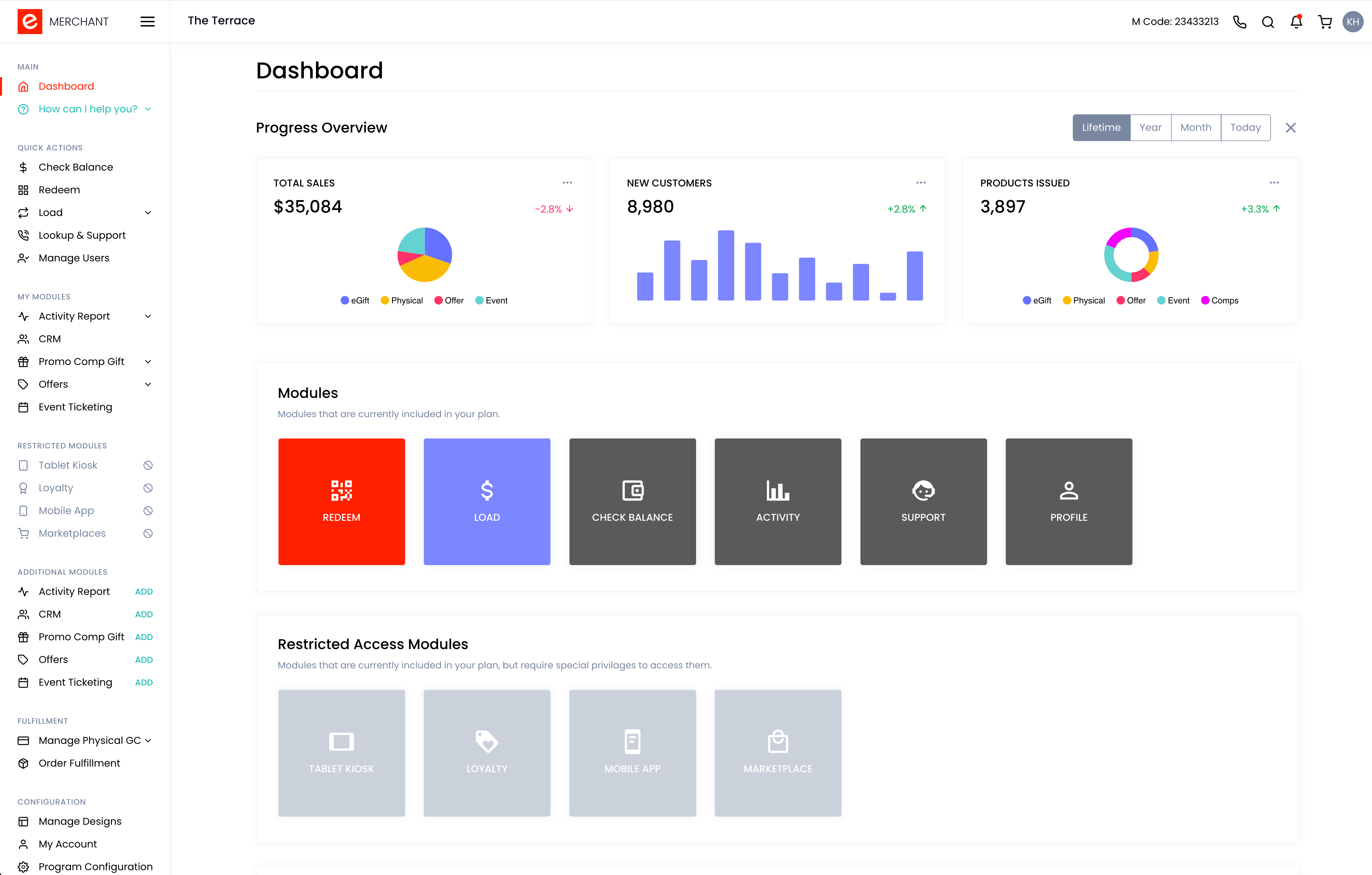Screen dimensions: 1372x875
Task: Select the Lifetime time range tab
Action: [x=1101, y=128]
